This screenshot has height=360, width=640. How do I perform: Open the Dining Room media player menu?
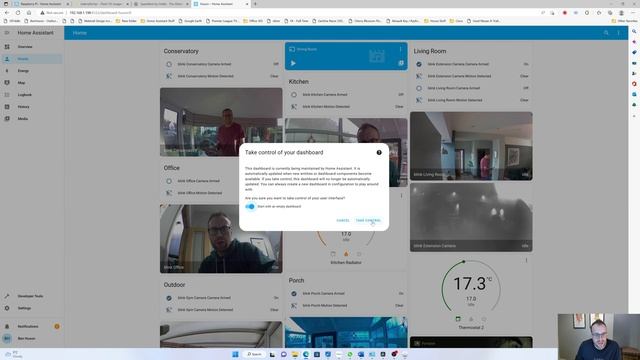click(x=400, y=49)
